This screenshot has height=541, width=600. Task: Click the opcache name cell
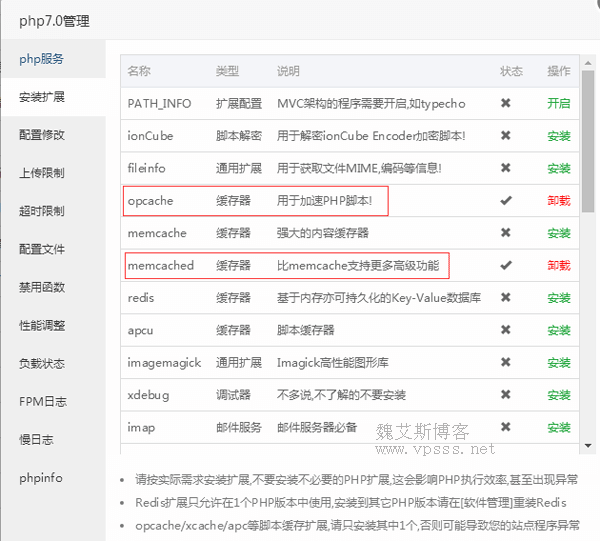(150, 201)
